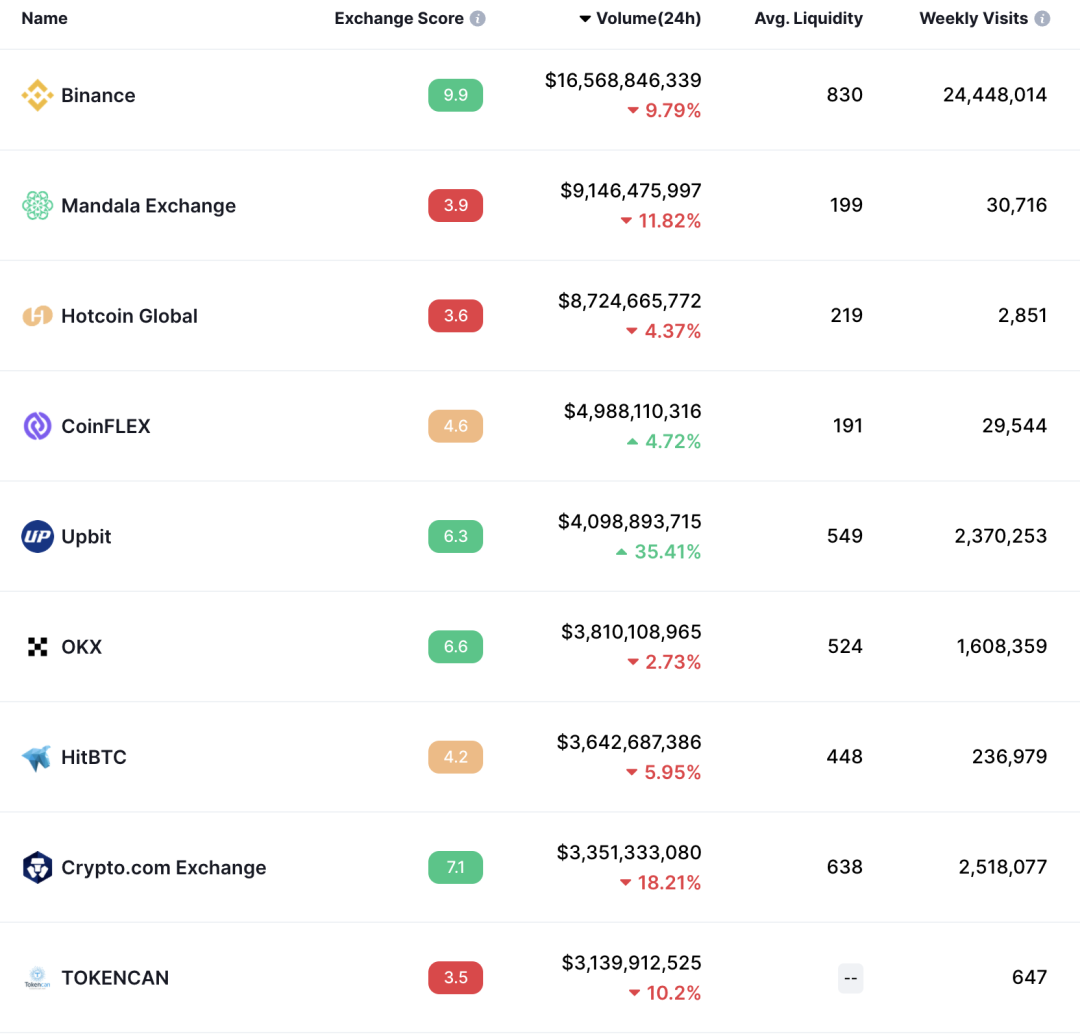Click Crypto.com volume $3,351,333,080
The height and width of the screenshot is (1036, 1080).
coord(629,853)
